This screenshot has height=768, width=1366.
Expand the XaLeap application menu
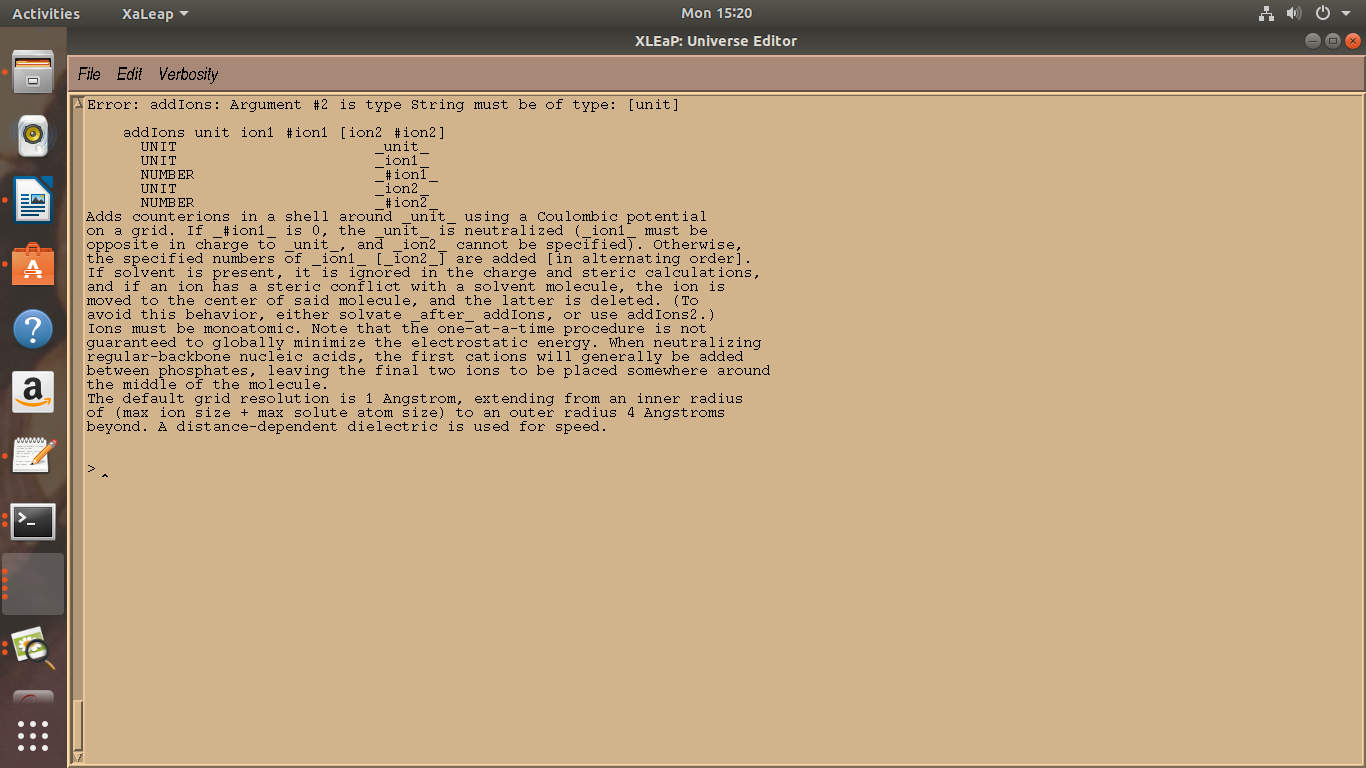pyautogui.click(x=154, y=14)
